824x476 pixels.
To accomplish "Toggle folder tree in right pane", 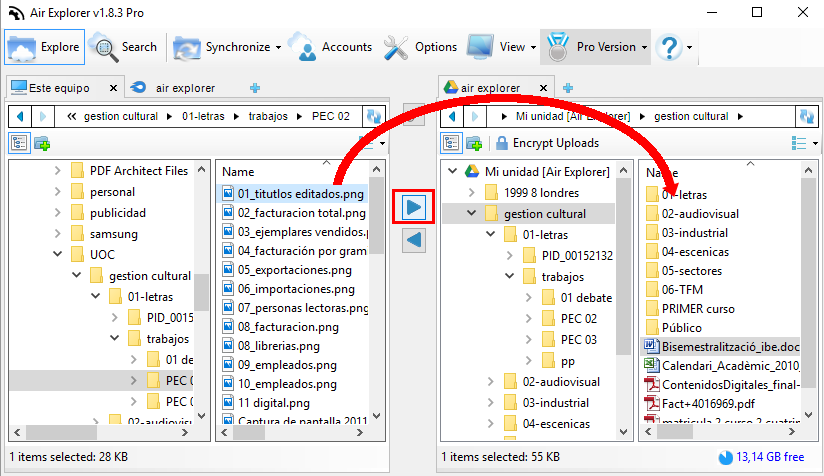I will click(451, 143).
